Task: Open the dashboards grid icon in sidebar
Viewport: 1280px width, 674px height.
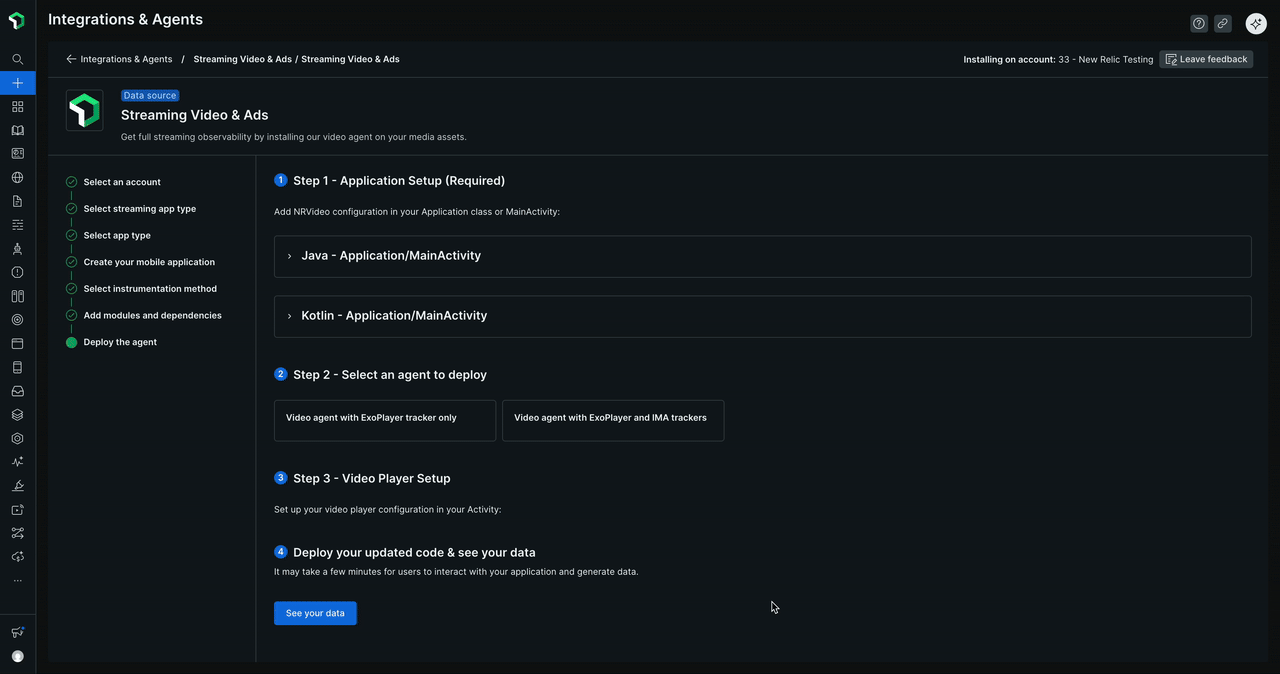Action: coord(17,107)
